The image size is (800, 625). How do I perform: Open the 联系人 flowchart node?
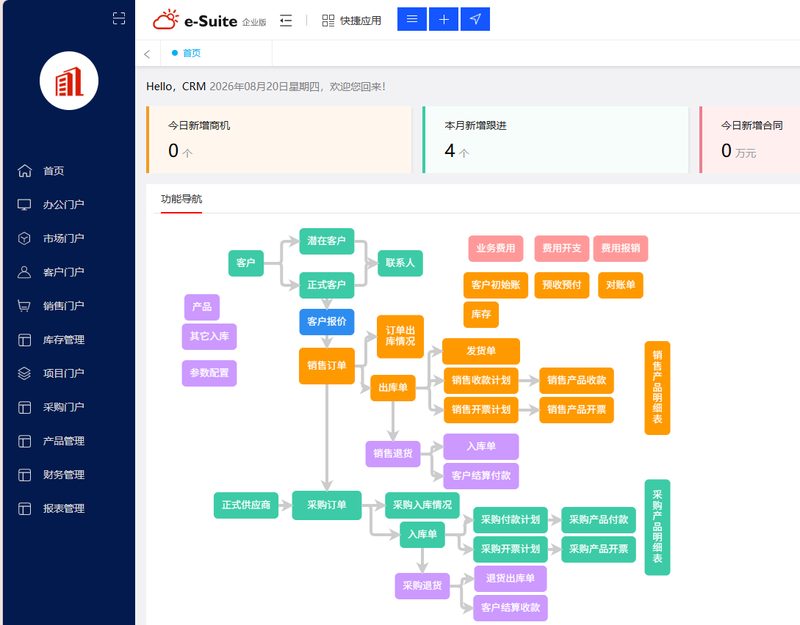coord(400,263)
